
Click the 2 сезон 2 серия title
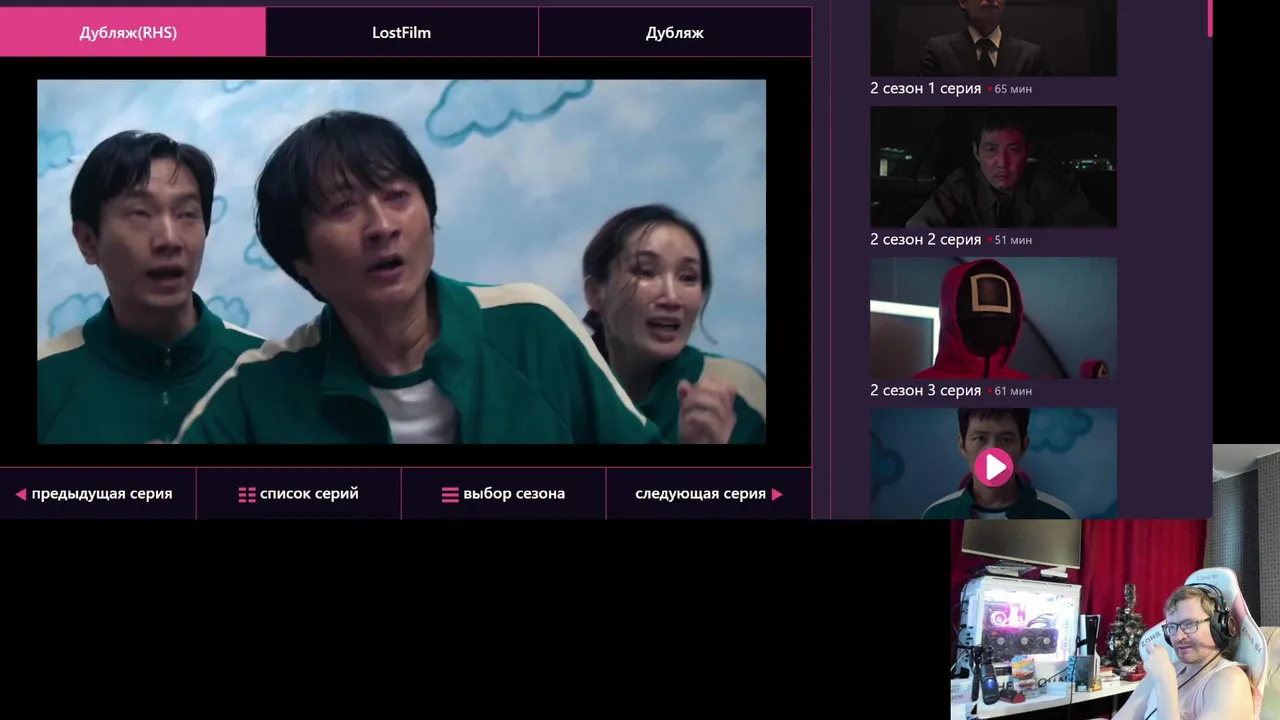click(925, 239)
